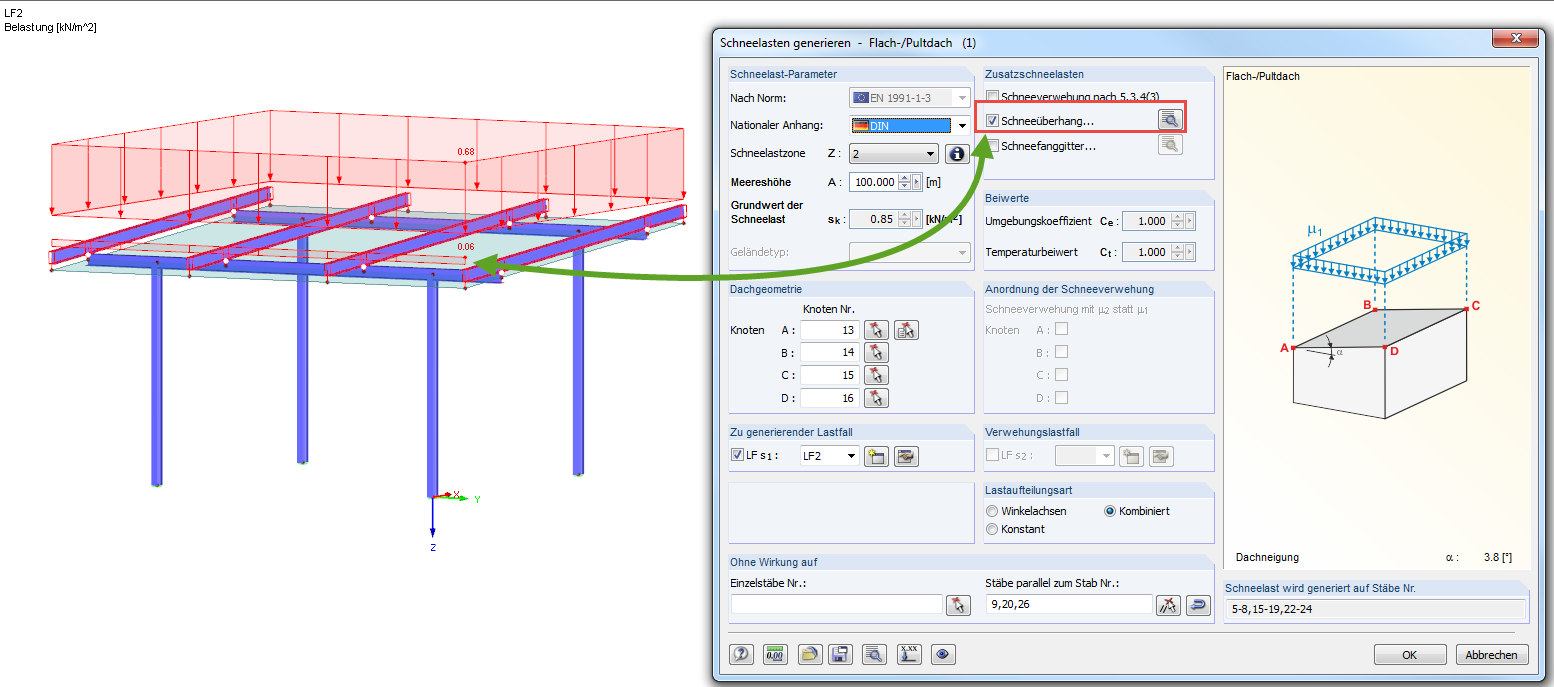Click eye view icon in bottom toolbar
The width and height of the screenshot is (1554, 687).
point(942,655)
